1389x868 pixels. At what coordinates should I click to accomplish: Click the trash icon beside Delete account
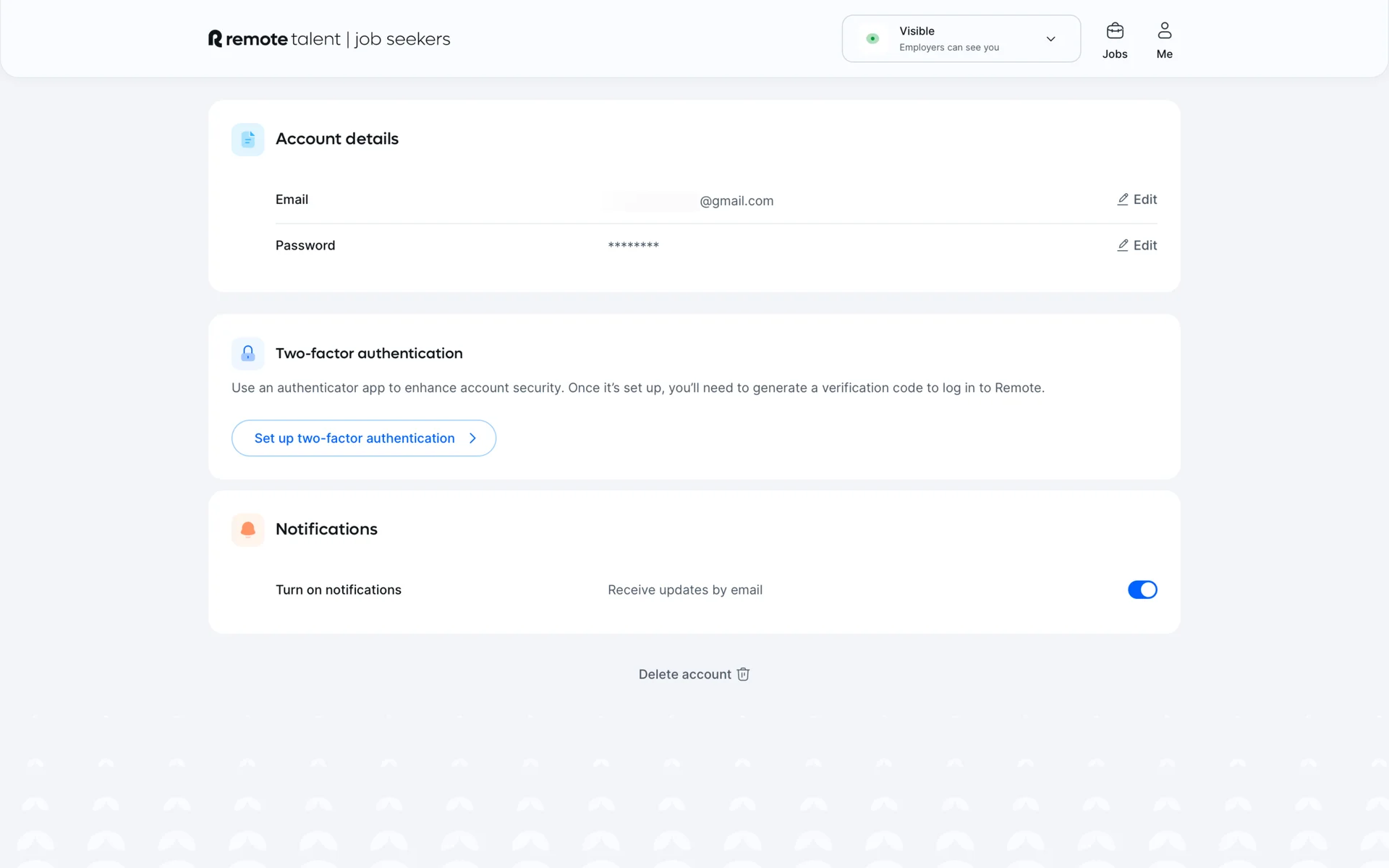click(743, 674)
